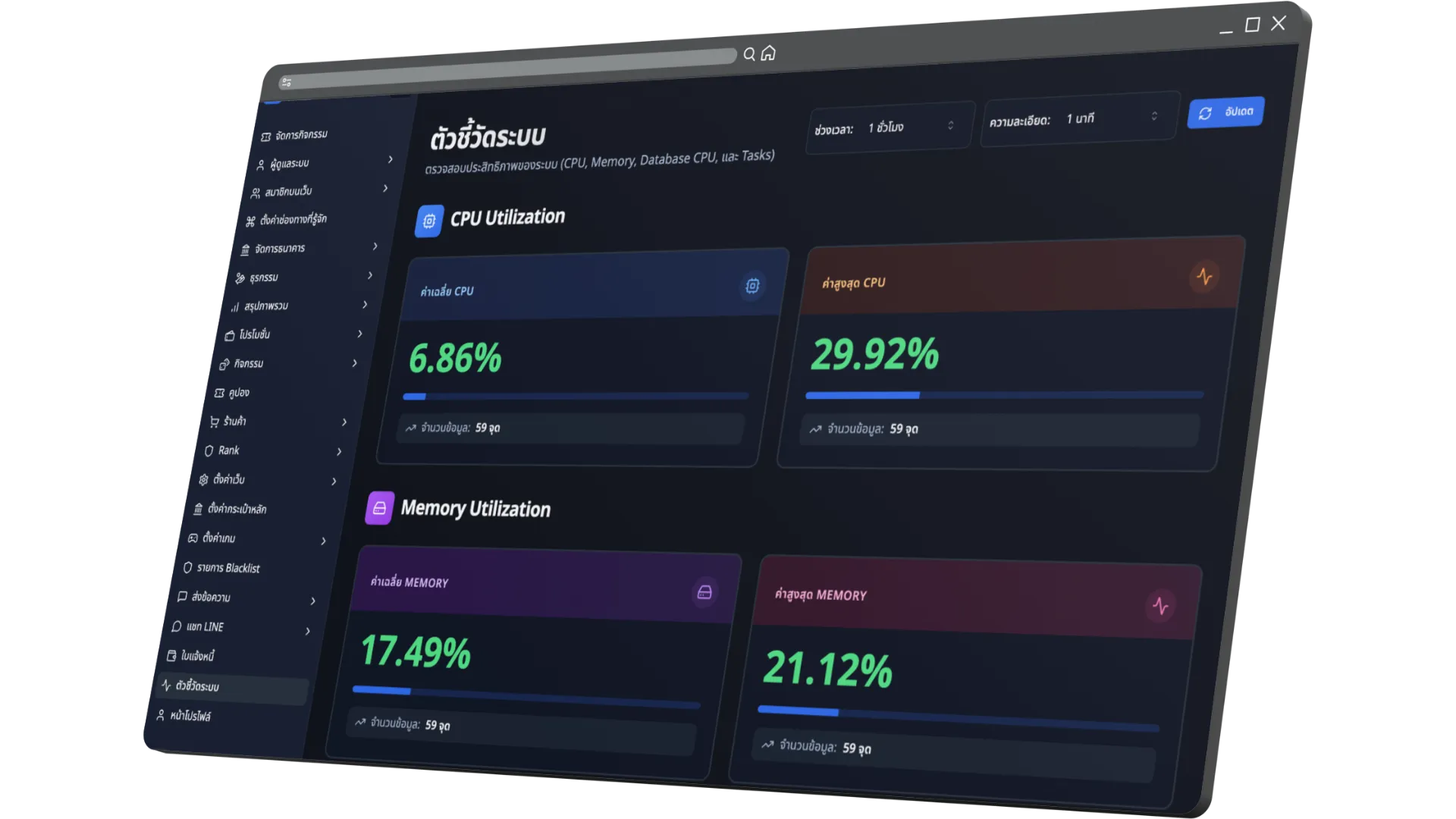Click the search magnifier icon in address bar
This screenshot has height=819, width=1456.
tap(749, 54)
